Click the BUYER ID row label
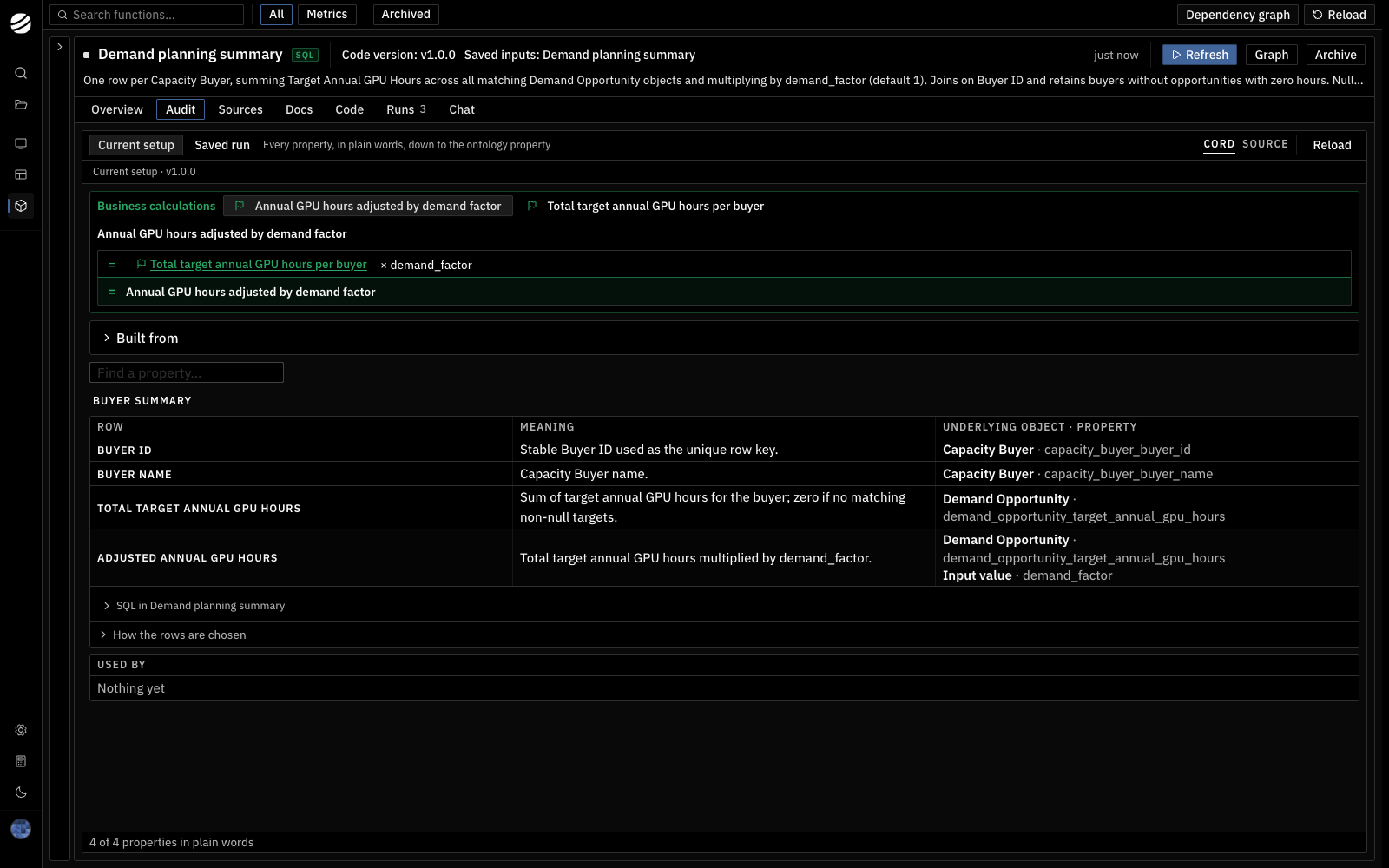The image size is (1389, 868). coord(124,450)
